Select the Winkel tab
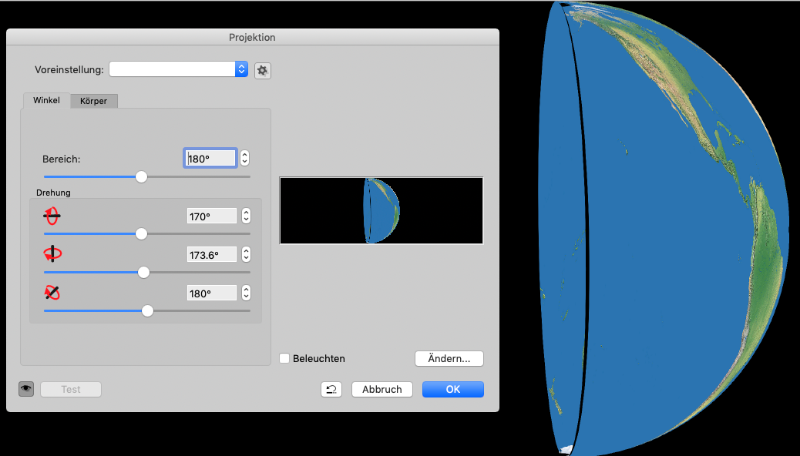 click(46, 100)
